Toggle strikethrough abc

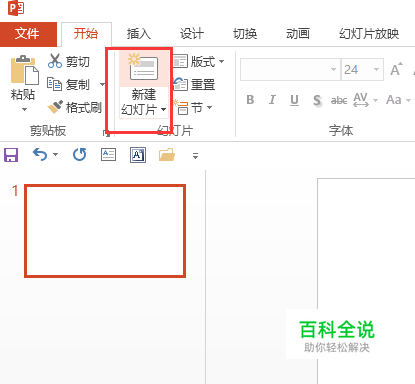click(339, 100)
